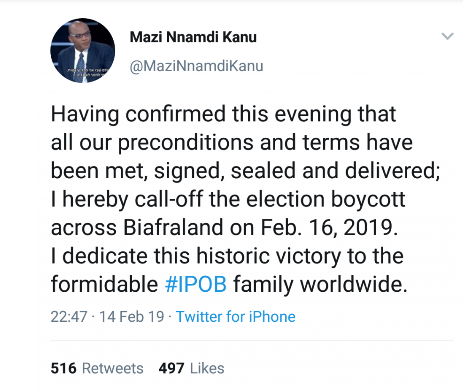Click the phrase 'historic victory' in tweet

[269, 256]
